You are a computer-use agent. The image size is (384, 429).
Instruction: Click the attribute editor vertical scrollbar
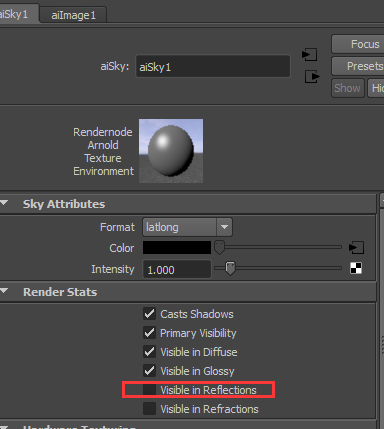[382, 310]
